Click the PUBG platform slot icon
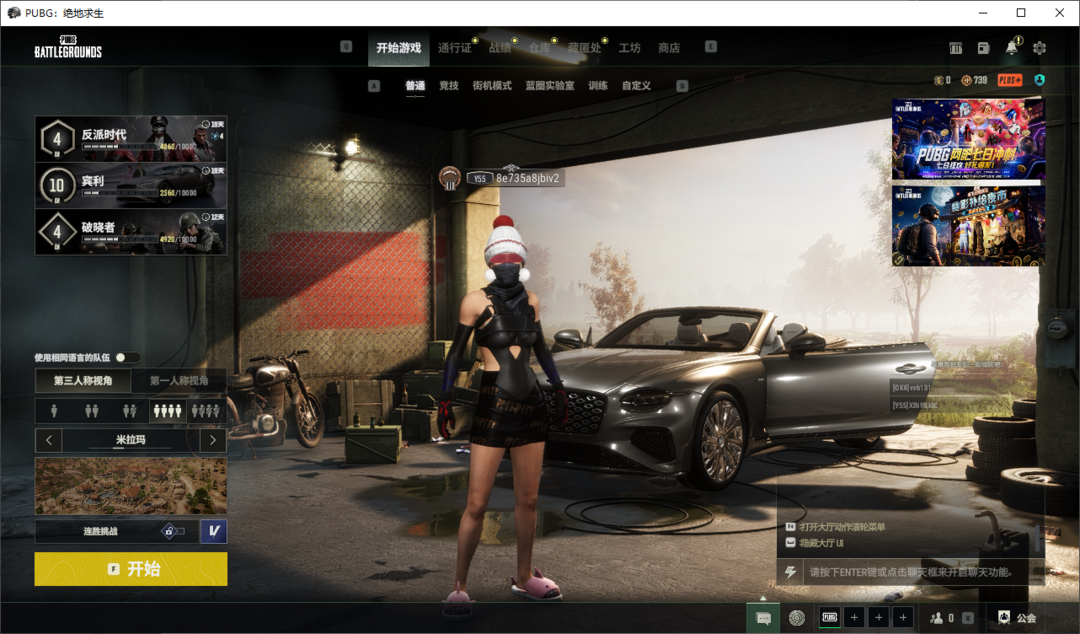1080x634 pixels. click(x=830, y=617)
